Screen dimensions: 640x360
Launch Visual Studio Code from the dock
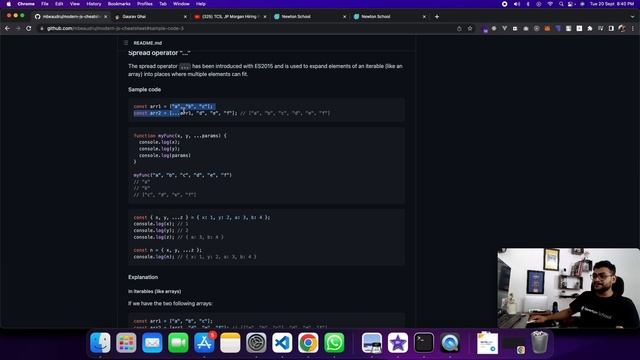point(282,342)
